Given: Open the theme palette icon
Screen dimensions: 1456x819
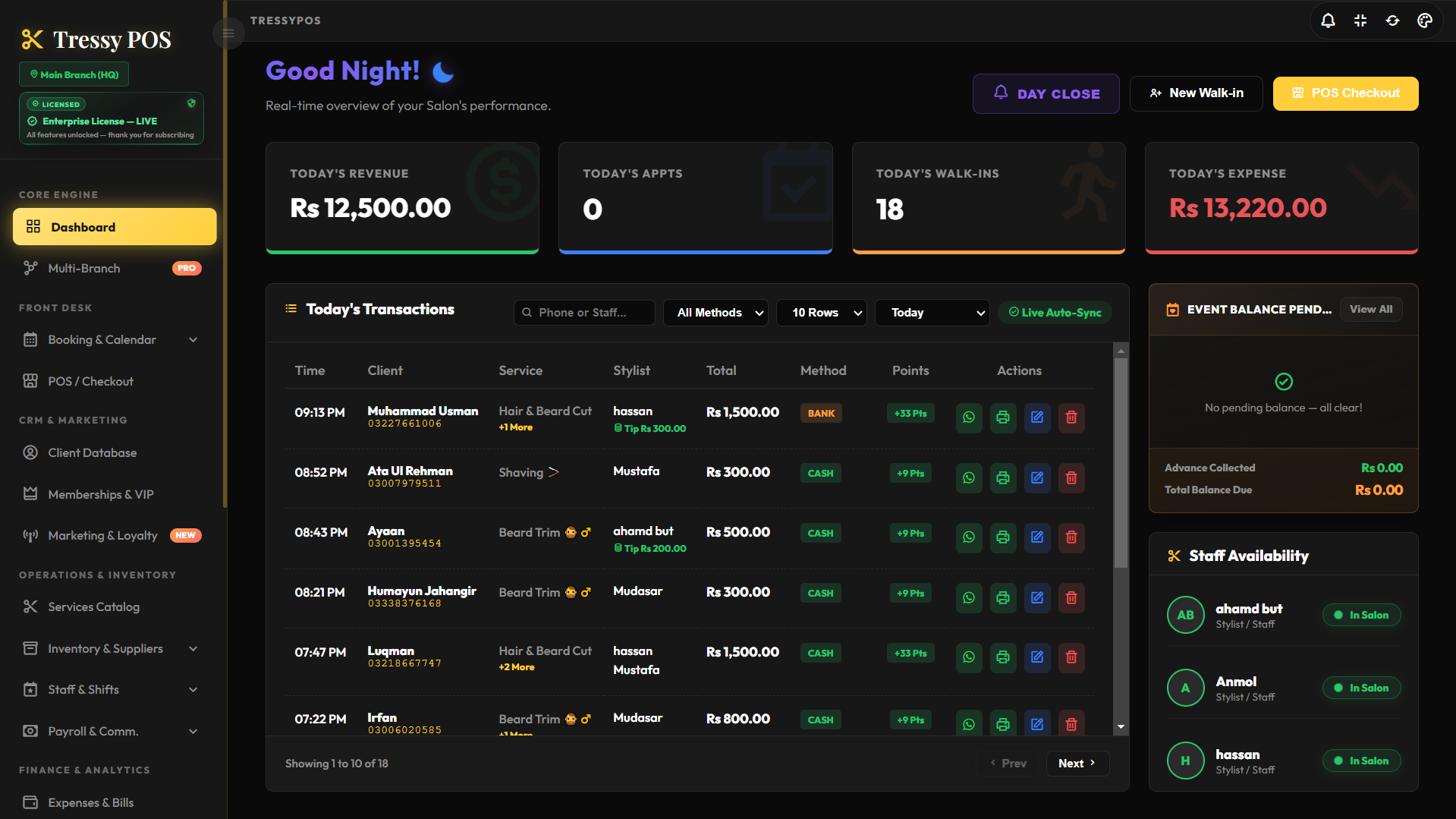Looking at the screenshot, I should coord(1425,20).
